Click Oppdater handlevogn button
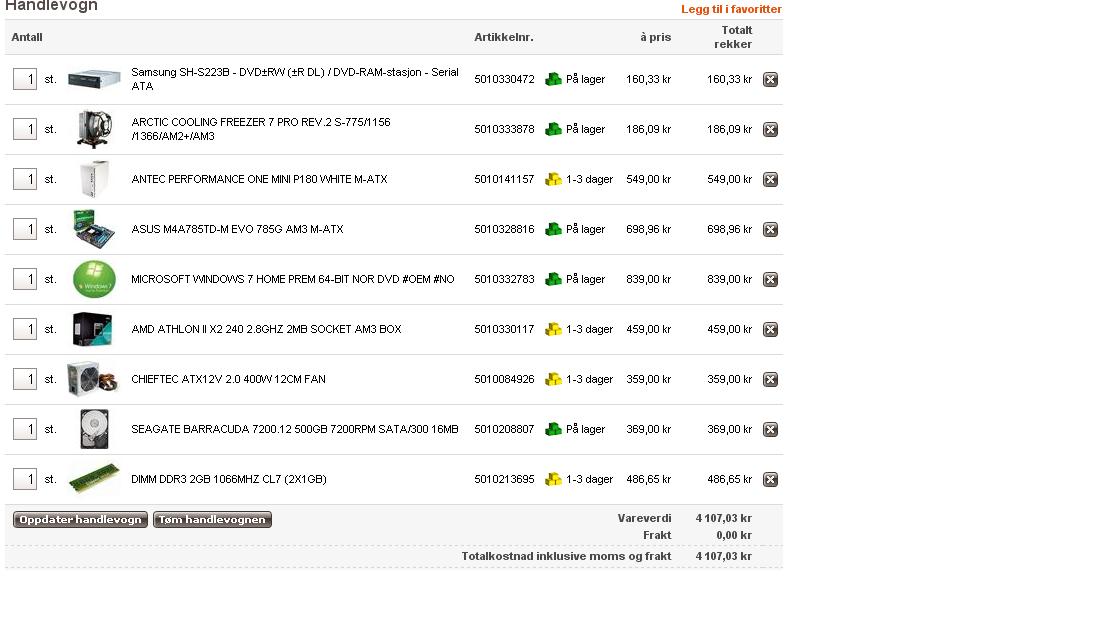Screen dimensions: 1103x634 (80, 519)
